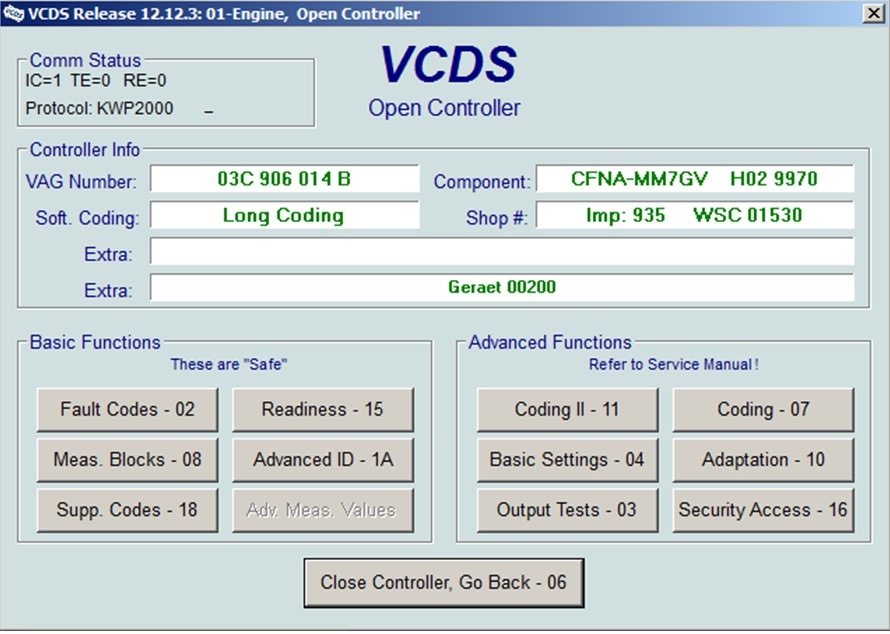Click the Extra field Geraet 00200
The width and height of the screenshot is (890, 634).
pos(502,287)
